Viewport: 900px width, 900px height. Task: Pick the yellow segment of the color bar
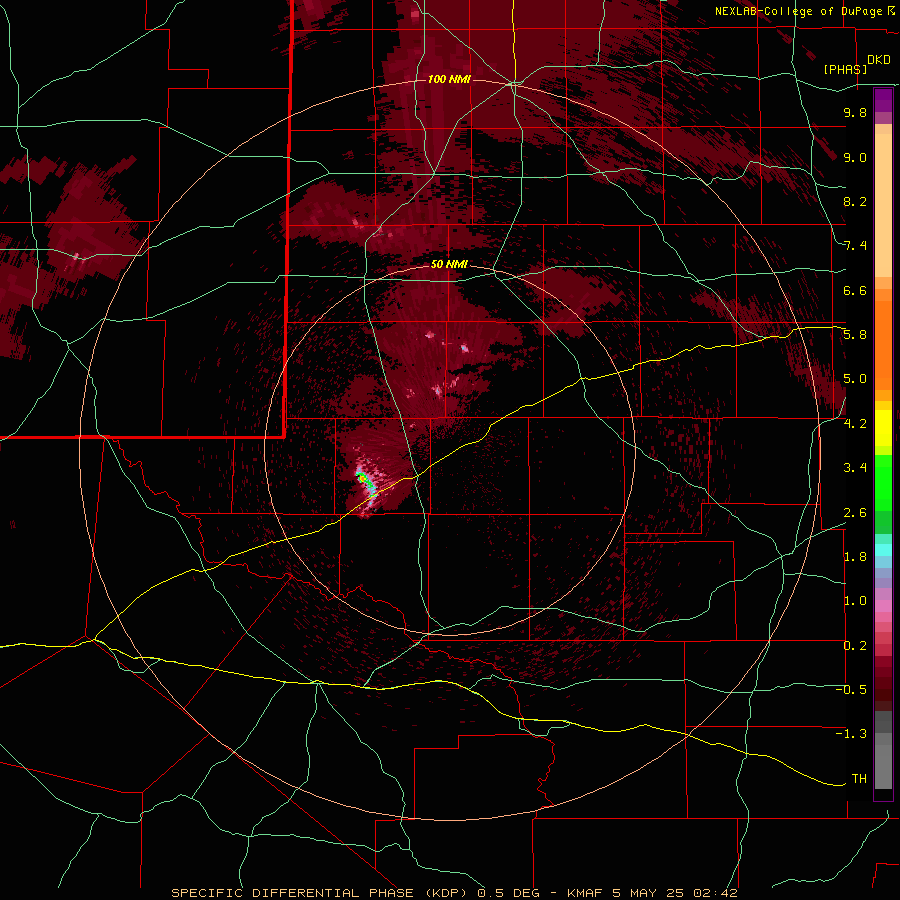[x=883, y=428]
